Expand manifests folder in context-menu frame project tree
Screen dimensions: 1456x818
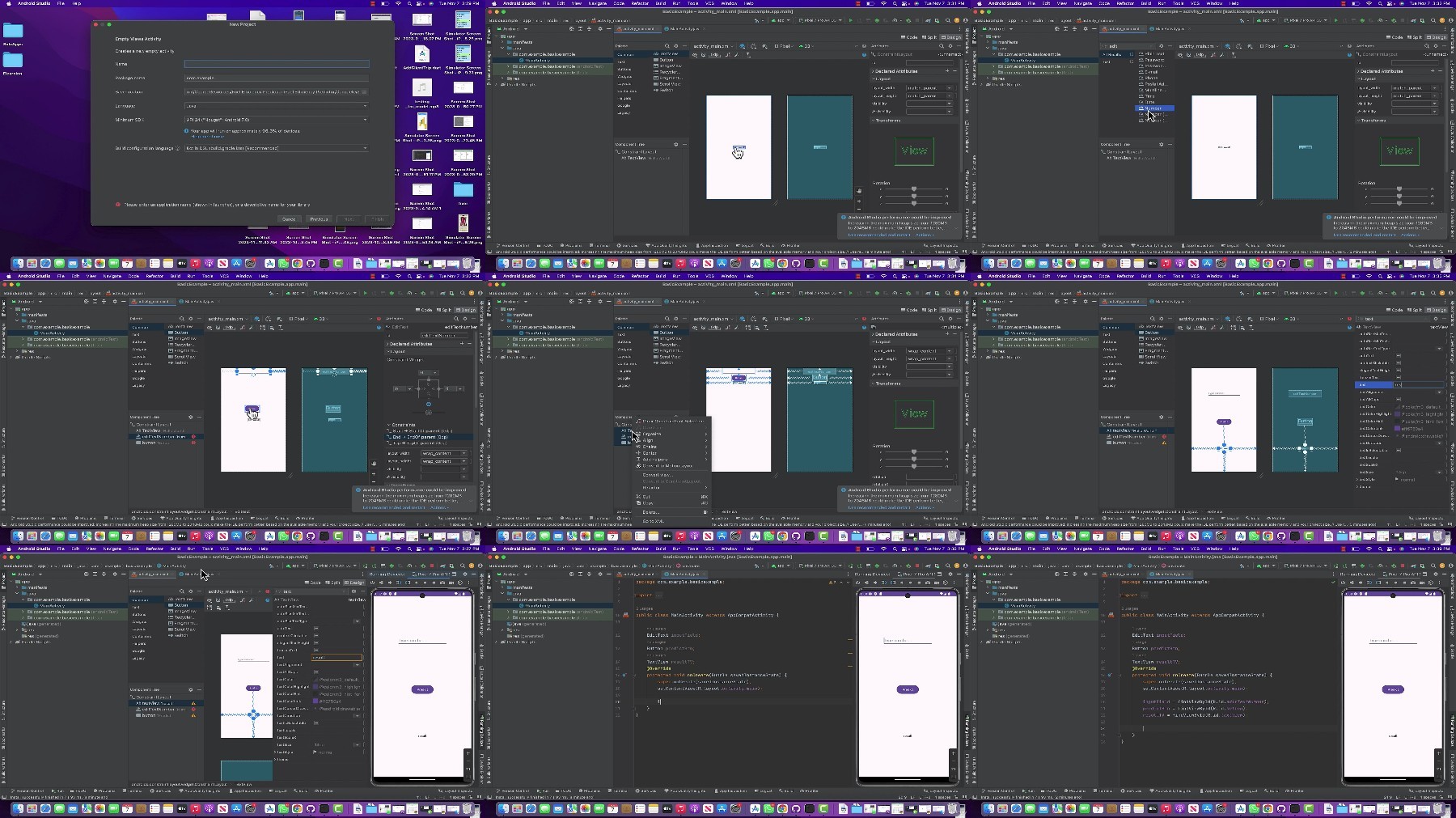(x=502, y=315)
